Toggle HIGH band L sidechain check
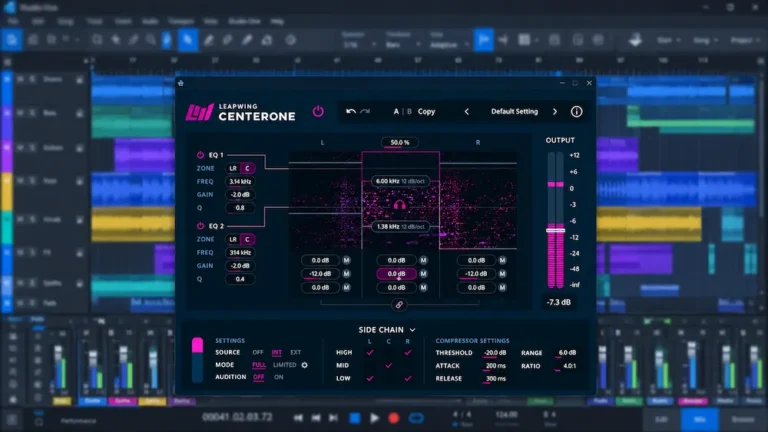The height and width of the screenshot is (432, 768). tap(370, 352)
